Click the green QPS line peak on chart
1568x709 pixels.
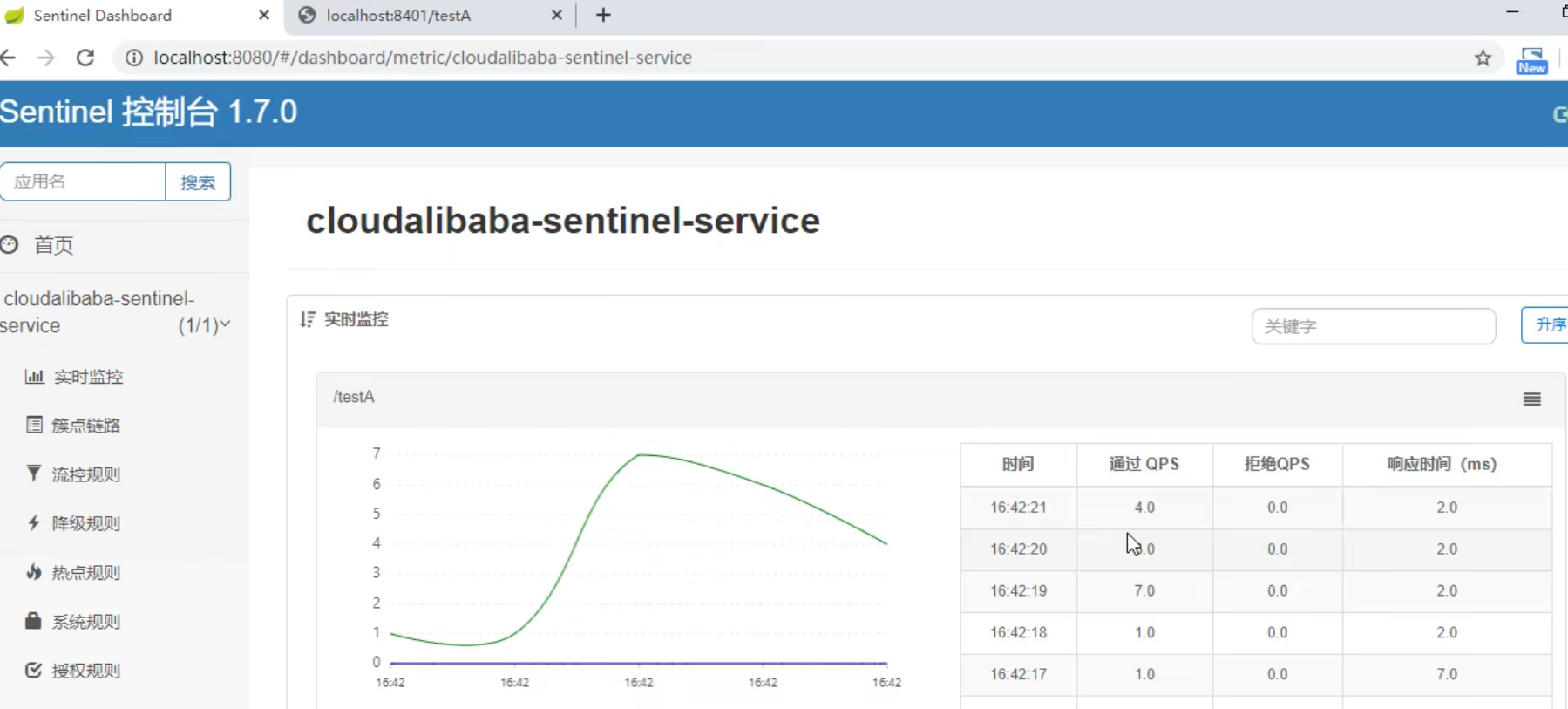click(640, 454)
